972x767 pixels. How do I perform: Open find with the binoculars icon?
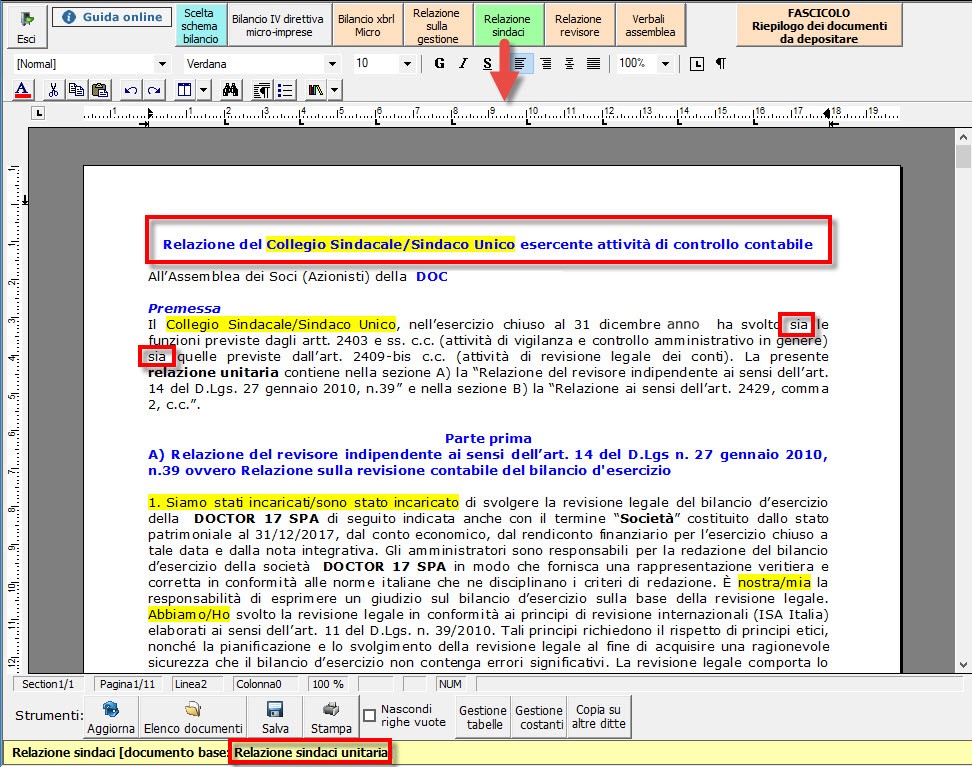click(x=231, y=91)
